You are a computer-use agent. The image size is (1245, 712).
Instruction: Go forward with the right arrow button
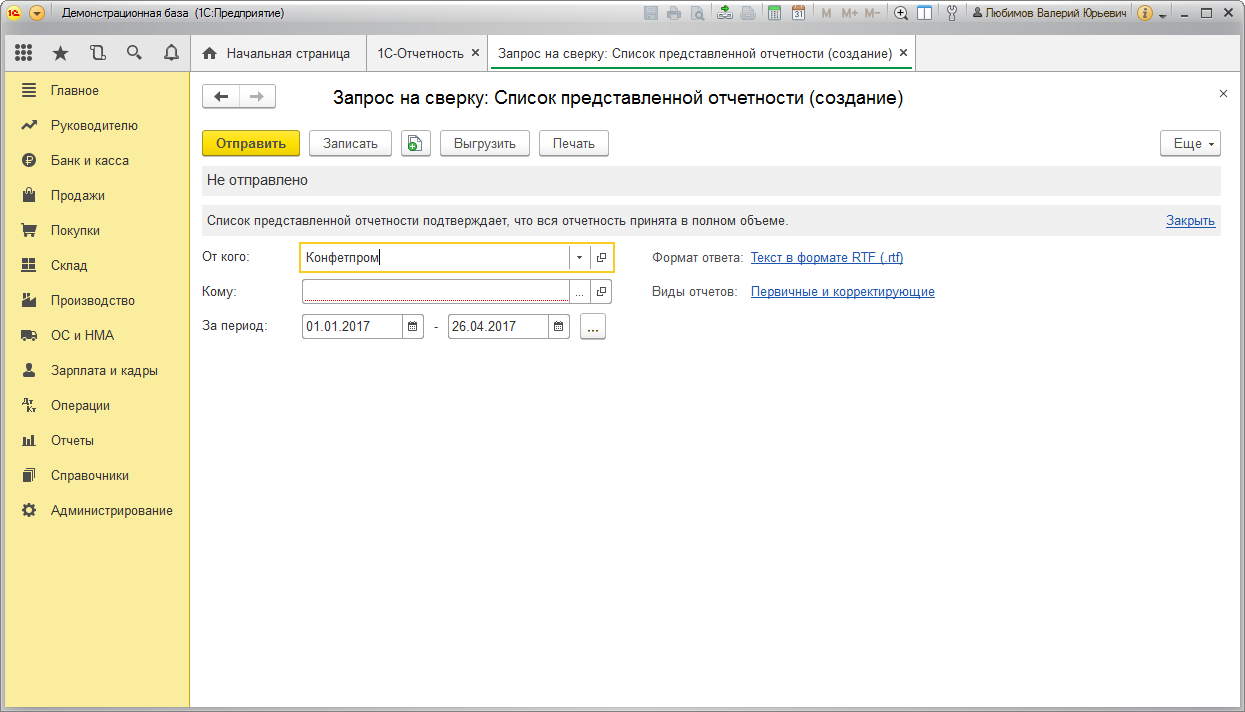coord(257,96)
